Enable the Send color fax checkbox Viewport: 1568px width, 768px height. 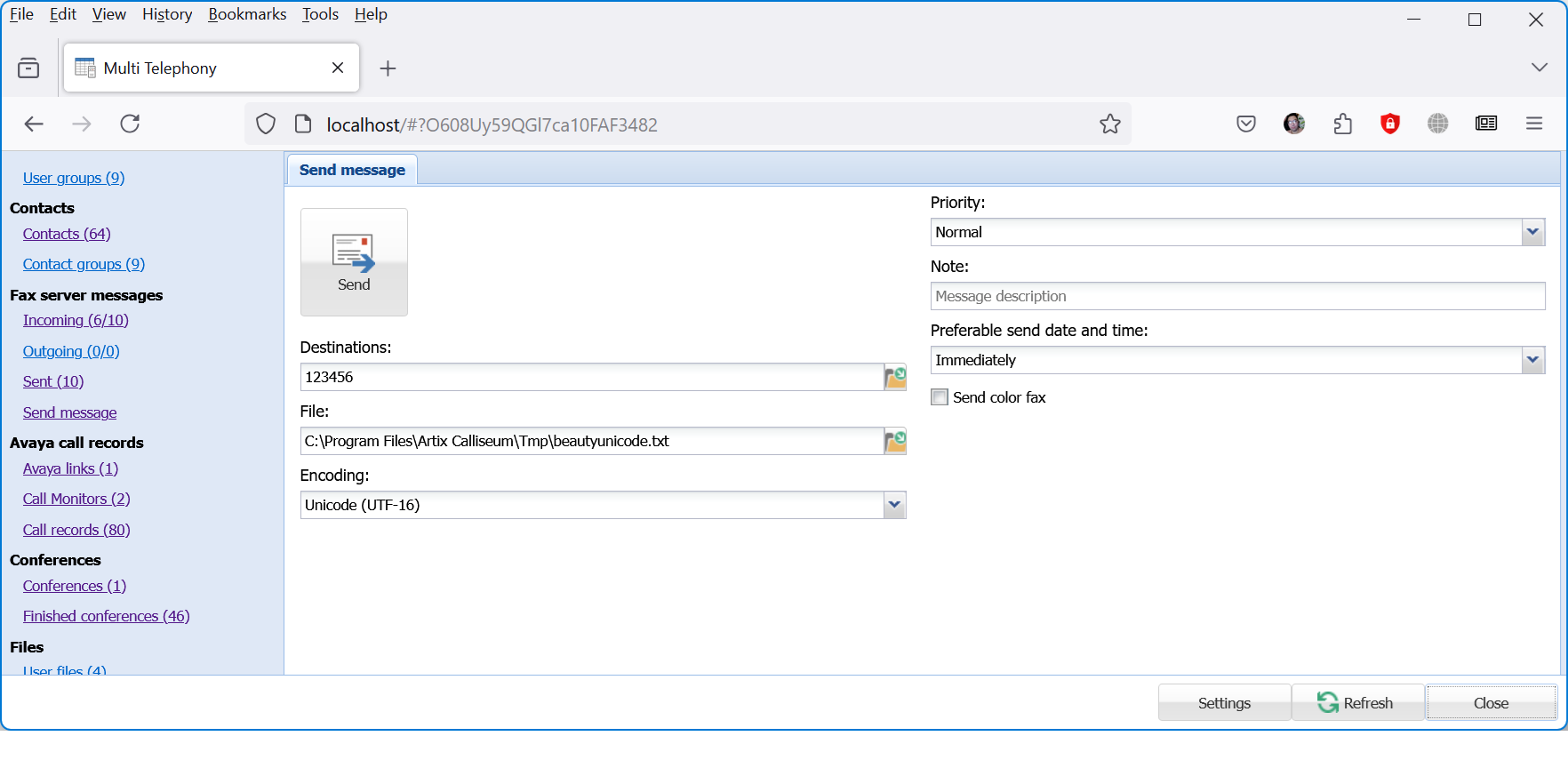click(x=940, y=397)
